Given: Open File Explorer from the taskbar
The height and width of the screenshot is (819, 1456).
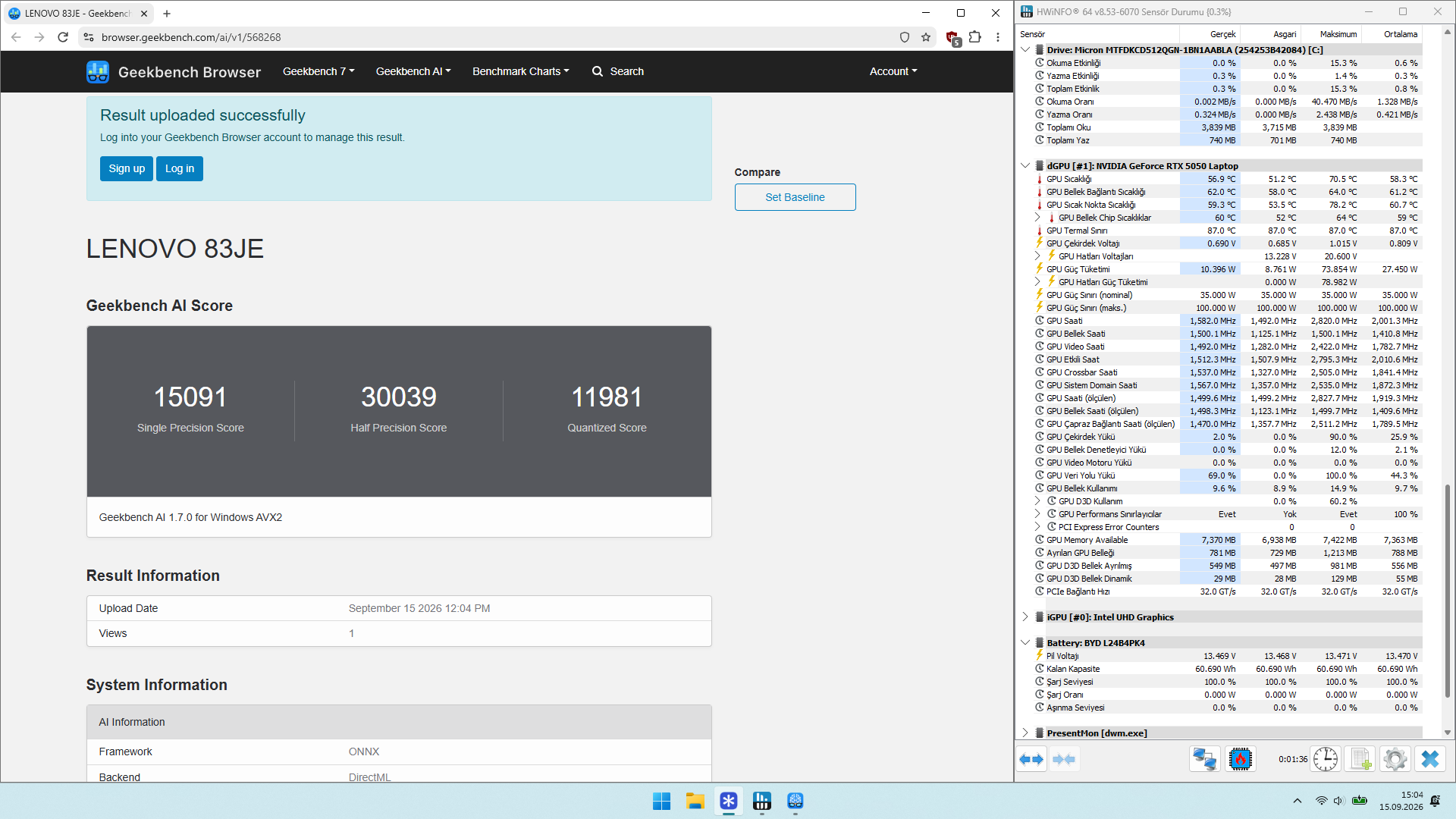Looking at the screenshot, I should [695, 801].
